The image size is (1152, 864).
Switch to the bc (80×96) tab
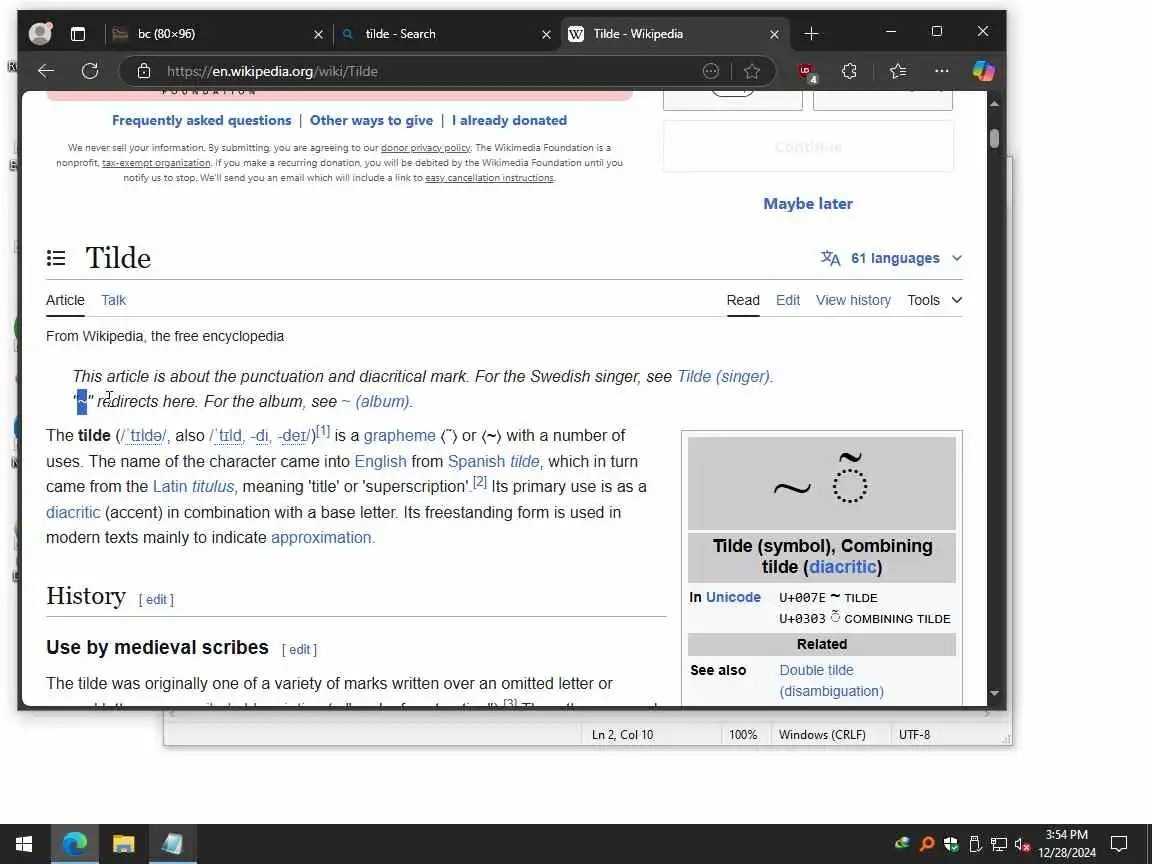click(217, 34)
